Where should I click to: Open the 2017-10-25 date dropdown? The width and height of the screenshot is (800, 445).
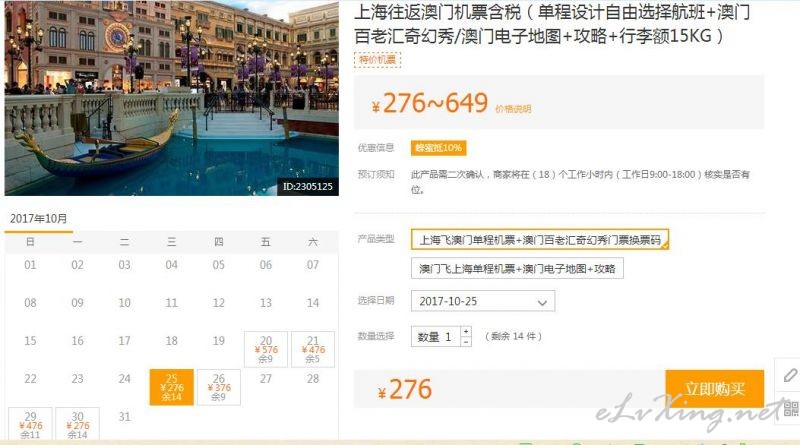click(x=483, y=301)
